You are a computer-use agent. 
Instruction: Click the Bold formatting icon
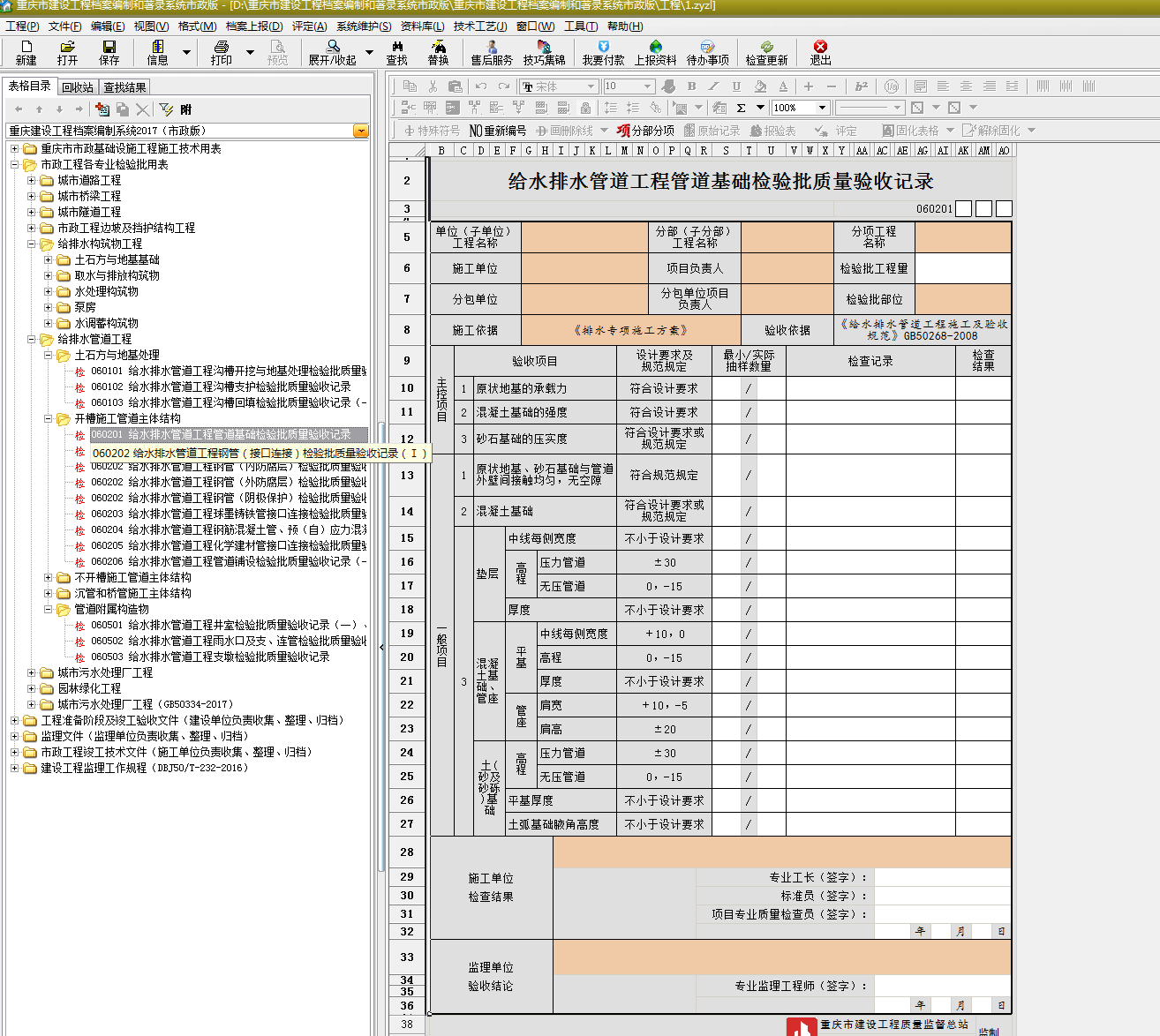[691, 86]
